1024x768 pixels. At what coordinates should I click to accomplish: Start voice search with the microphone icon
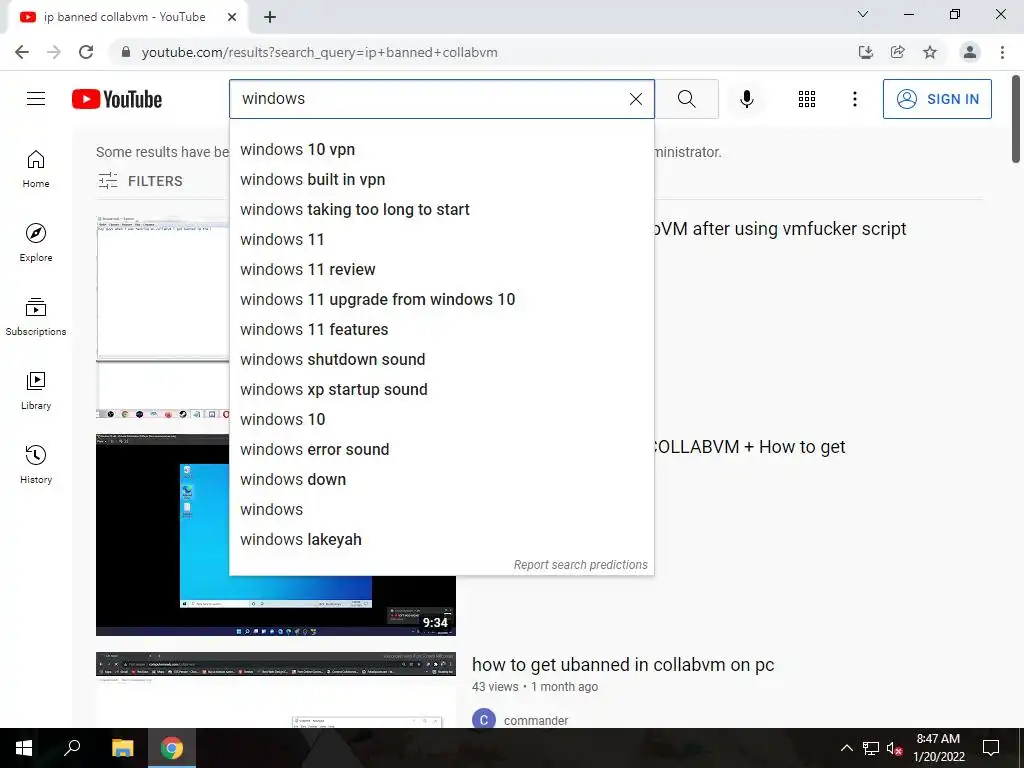[x=746, y=99]
